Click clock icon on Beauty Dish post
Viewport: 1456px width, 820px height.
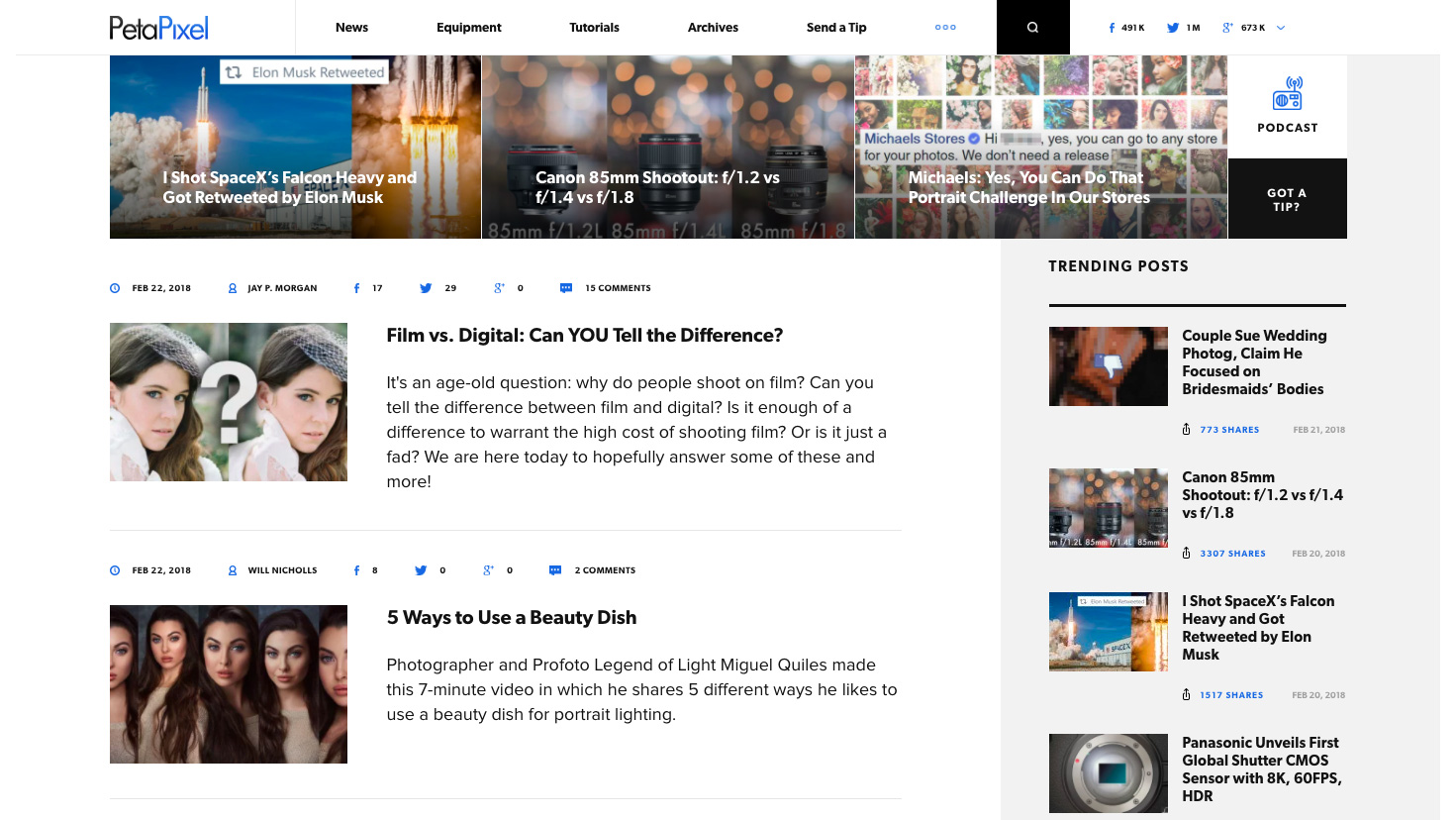115,570
